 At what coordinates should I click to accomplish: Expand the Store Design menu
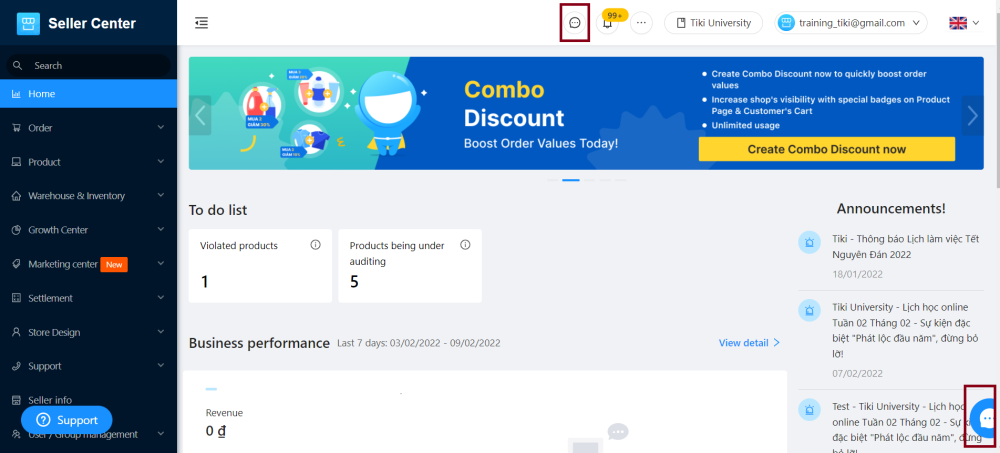89,332
